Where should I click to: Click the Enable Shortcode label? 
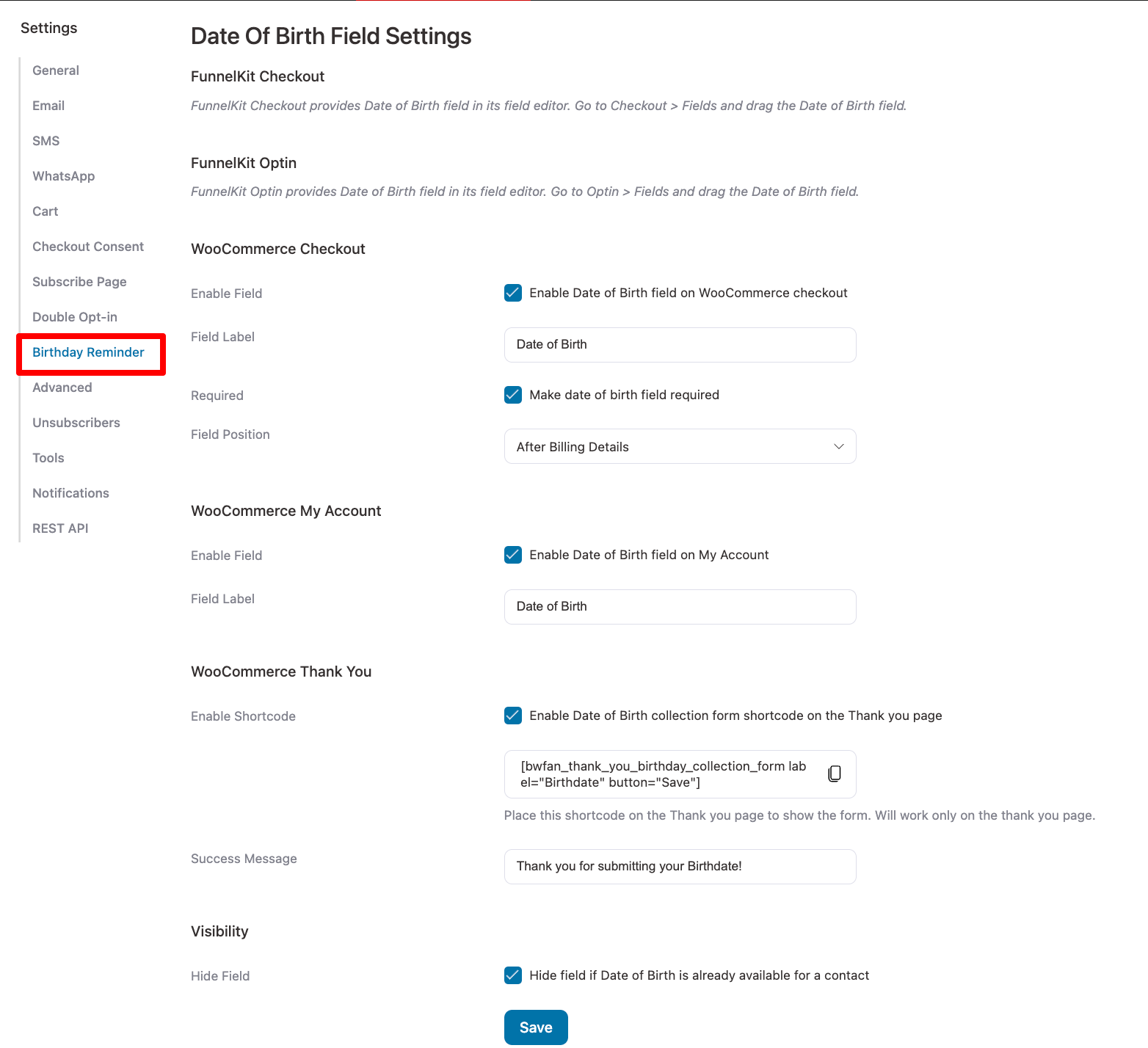coord(243,716)
